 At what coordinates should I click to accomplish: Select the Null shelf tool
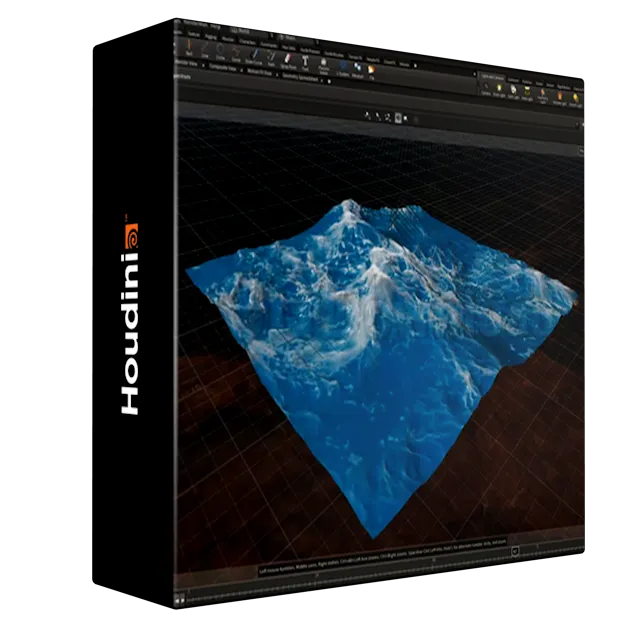pos(189,49)
